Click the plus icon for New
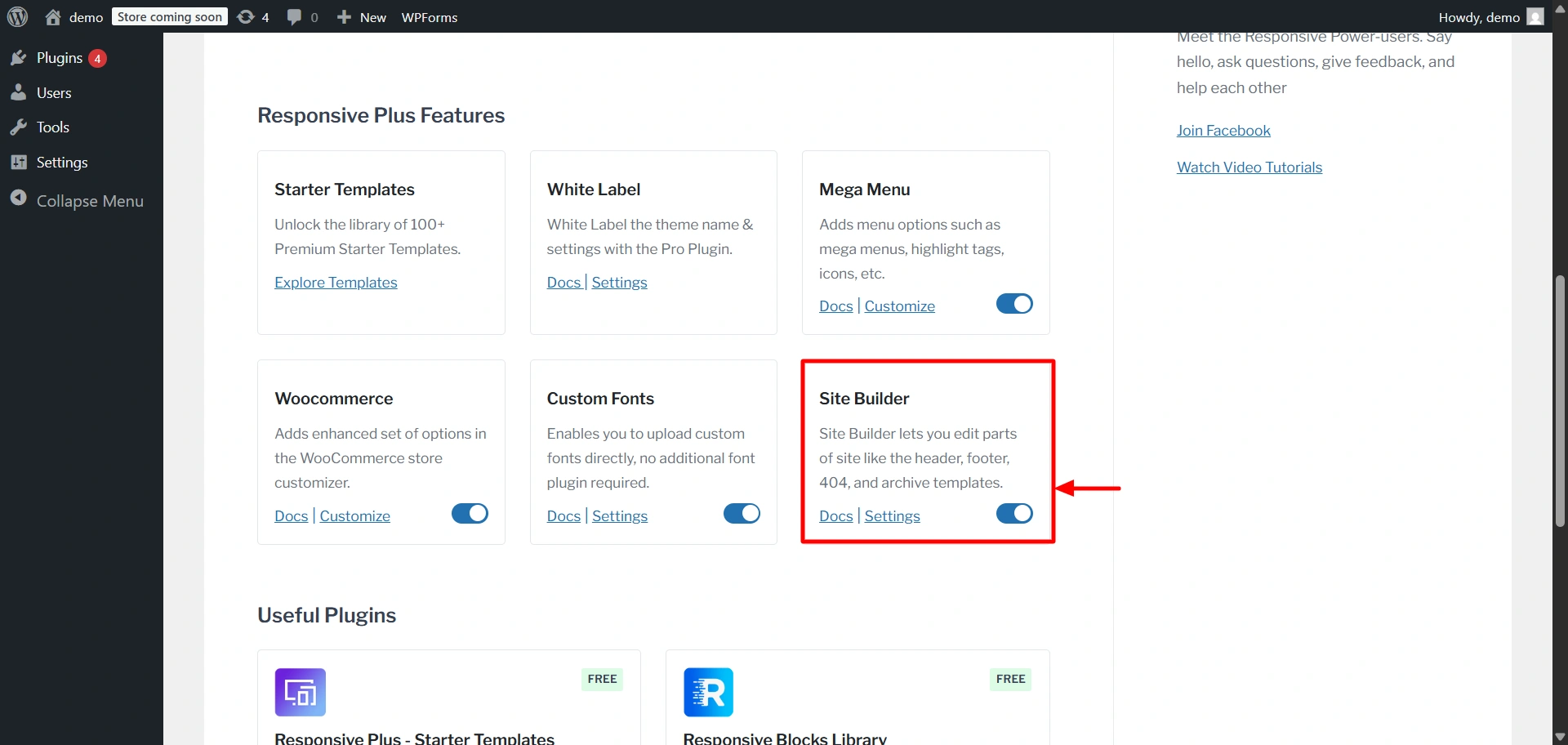The width and height of the screenshot is (1568, 745). (x=344, y=17)
